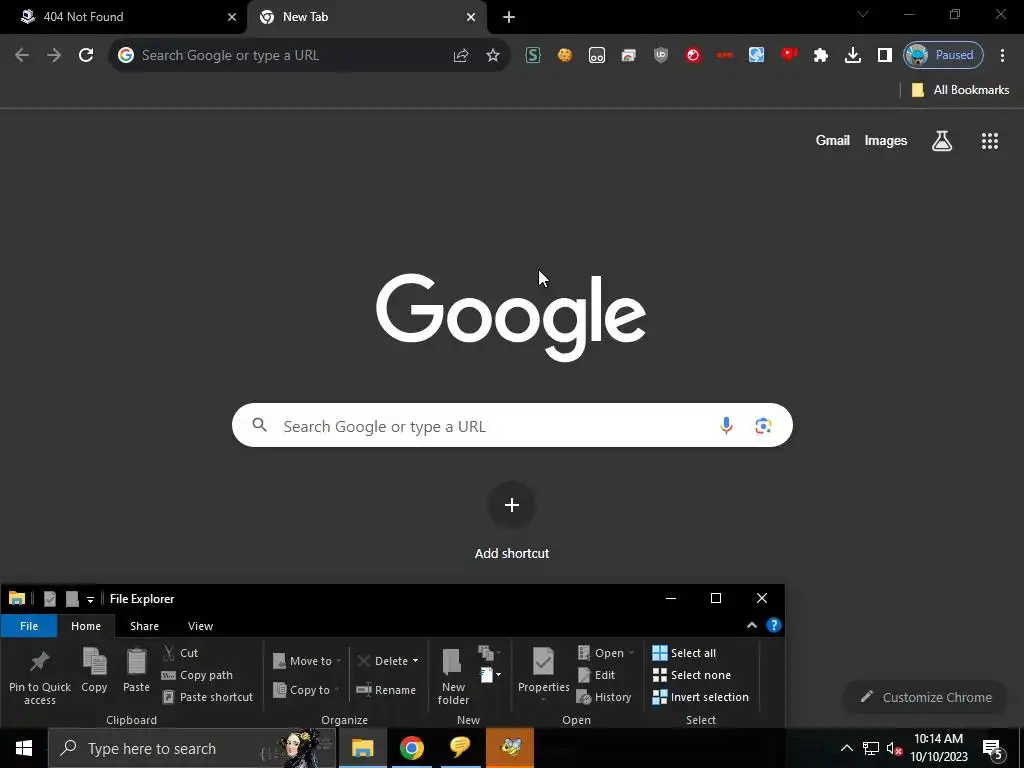Open tab search chevron in Chrome title bar
Image resolution: width=1024 pixels, height=768 pixels.
point(863,14)
